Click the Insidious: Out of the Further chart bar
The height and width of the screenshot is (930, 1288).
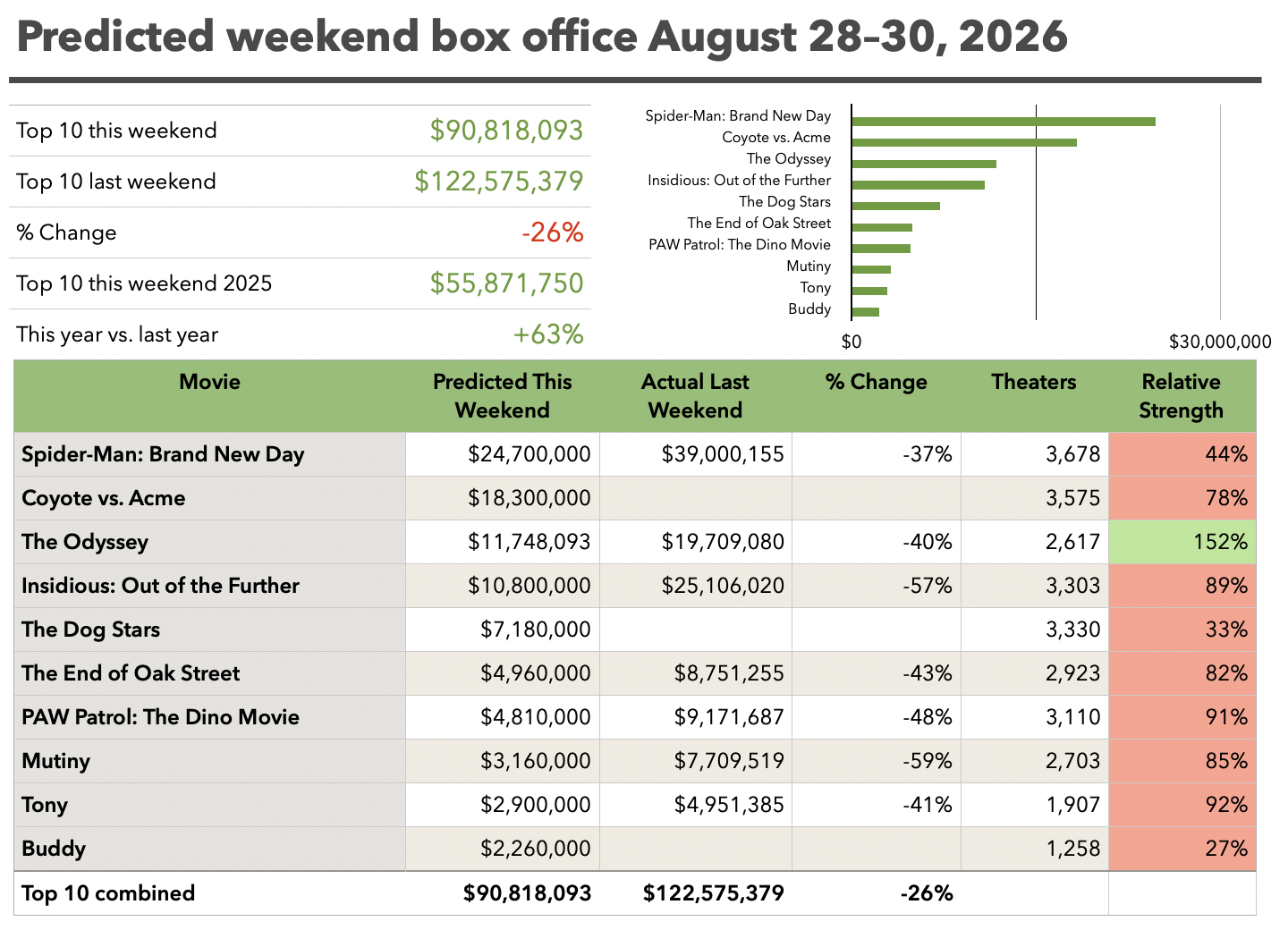[919, 185]
